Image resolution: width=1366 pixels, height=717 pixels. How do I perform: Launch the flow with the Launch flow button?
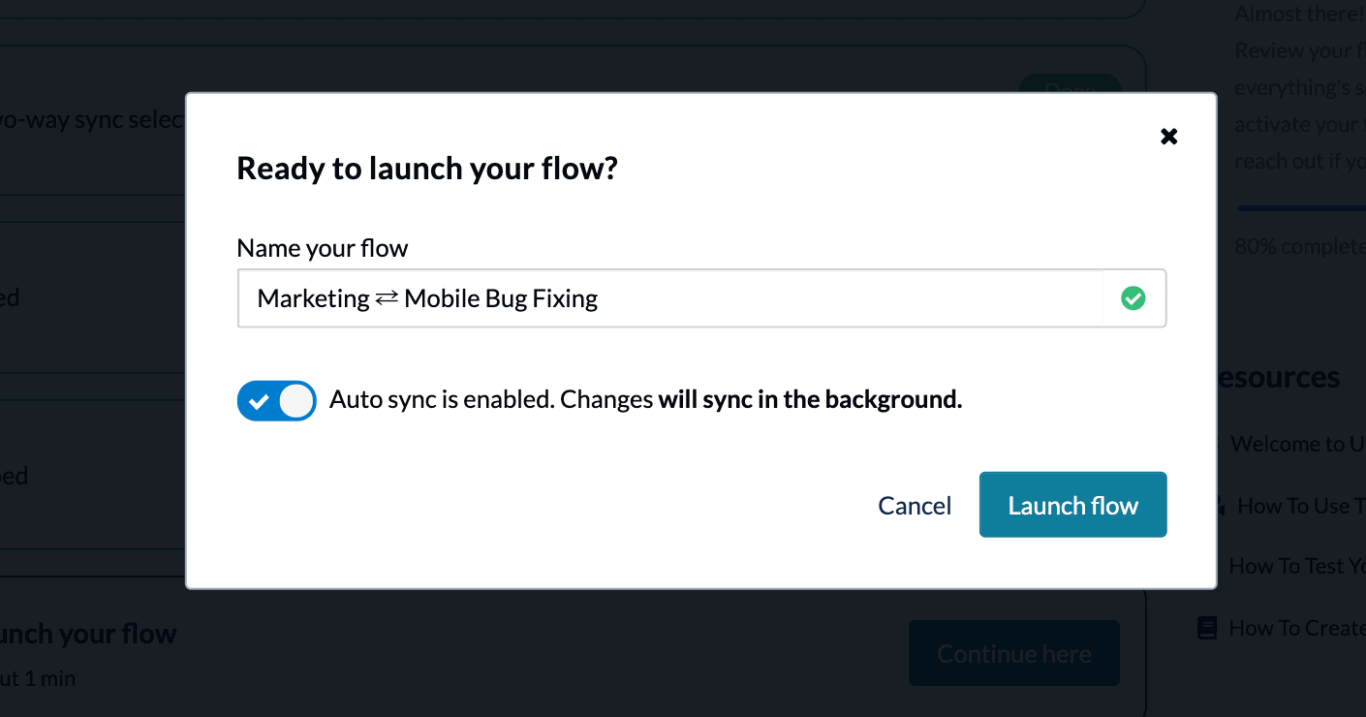1073,505
